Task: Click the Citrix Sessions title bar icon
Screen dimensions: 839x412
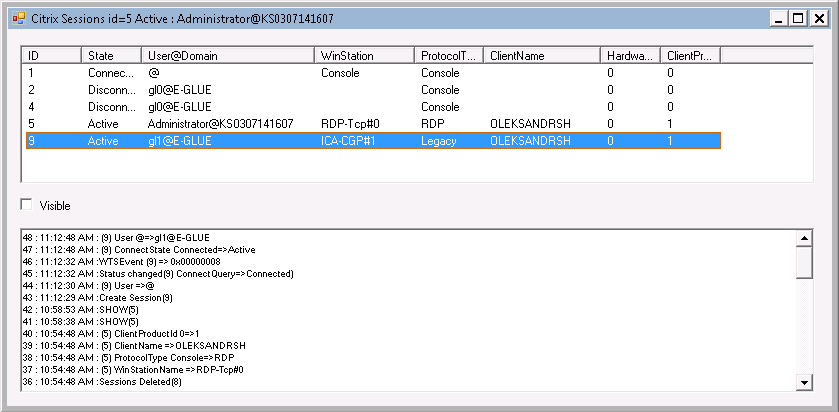Action: click(x=19, y=19)
